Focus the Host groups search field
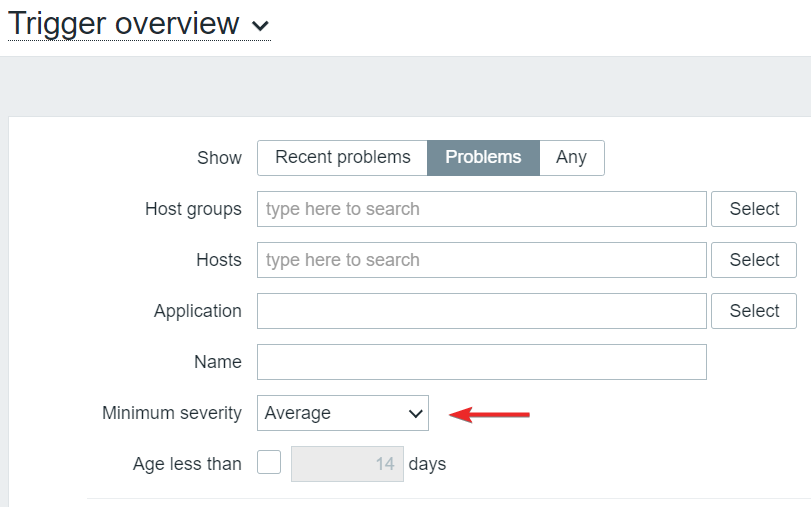Image resolution: width=811 pixels, height=507 pixels. tap(481, 209)
